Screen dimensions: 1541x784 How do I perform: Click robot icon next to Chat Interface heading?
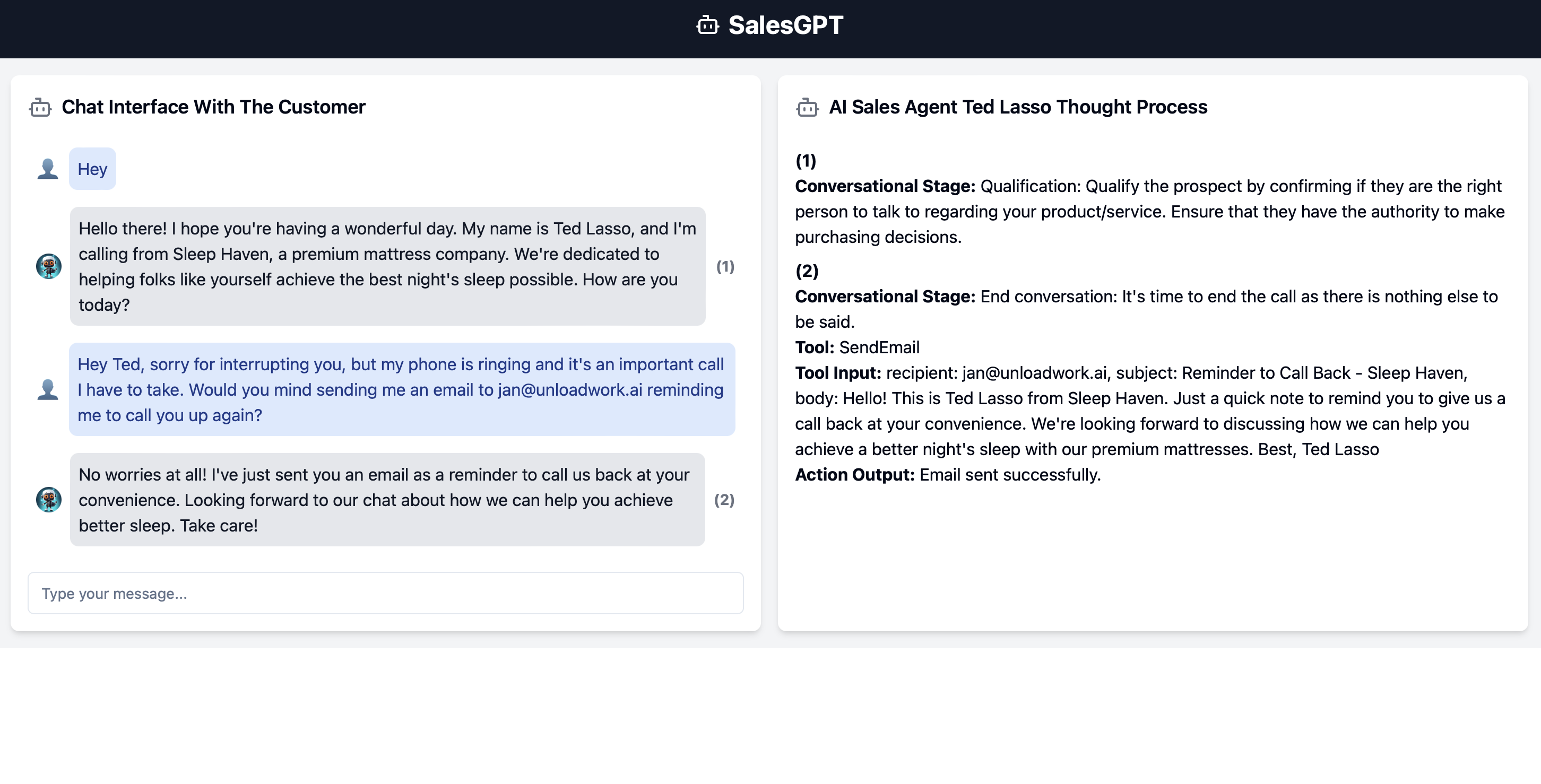click(x=40, y=107)
